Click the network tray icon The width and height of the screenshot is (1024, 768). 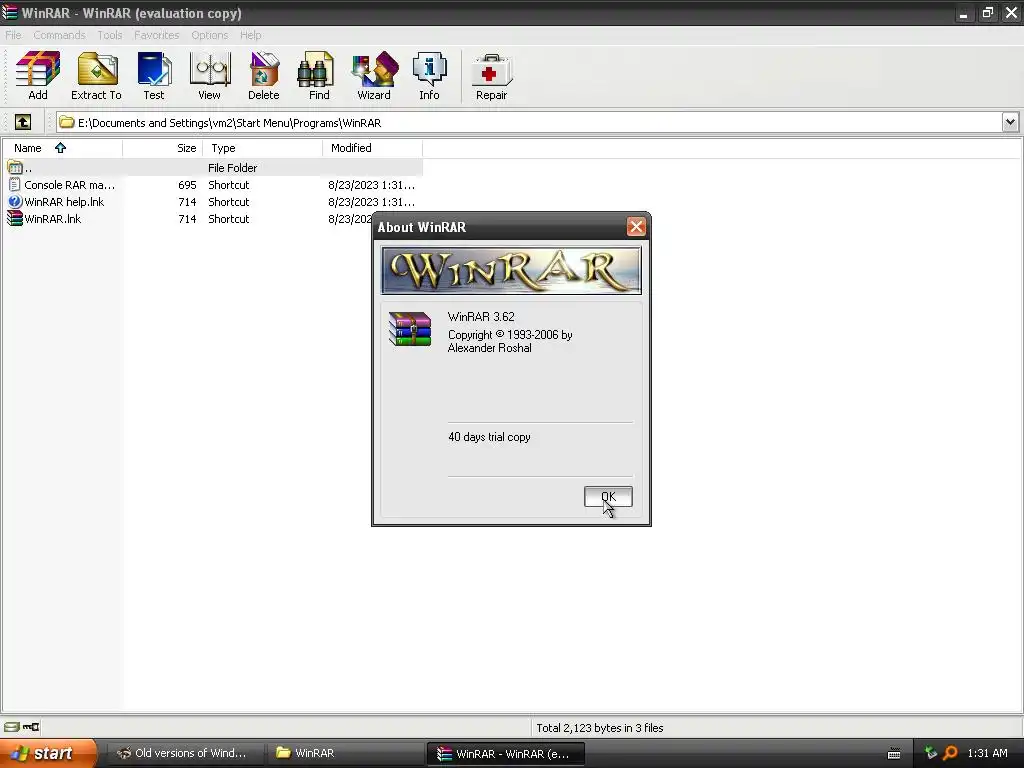(931, 753)
